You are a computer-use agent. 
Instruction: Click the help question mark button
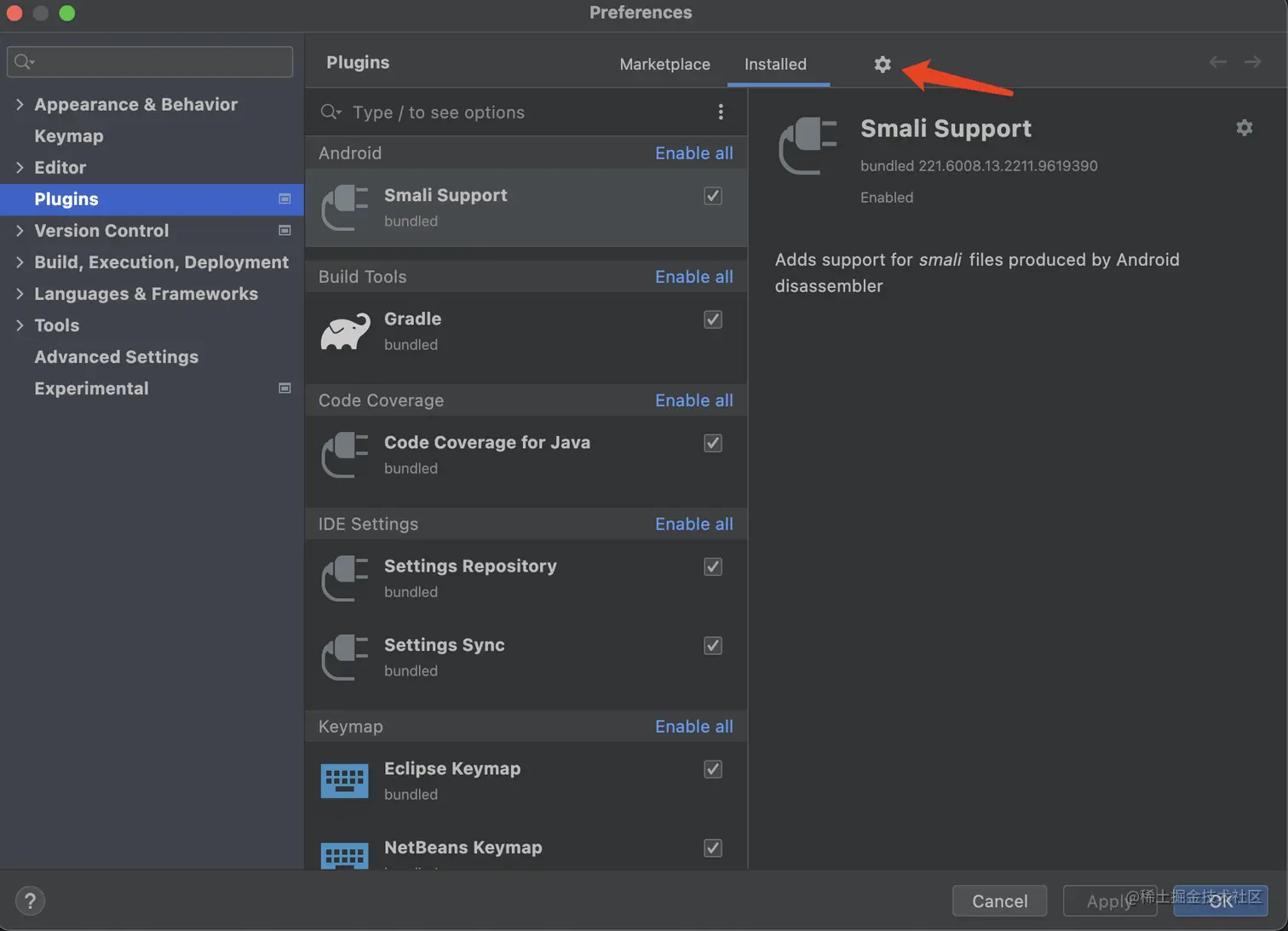(x=30, y=900)
